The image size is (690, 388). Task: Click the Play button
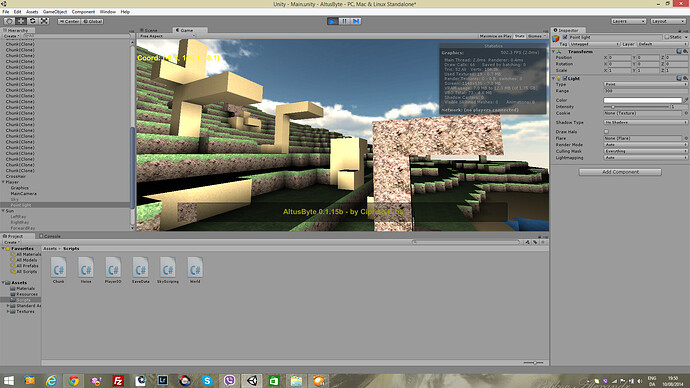click(x=333, y=21)
